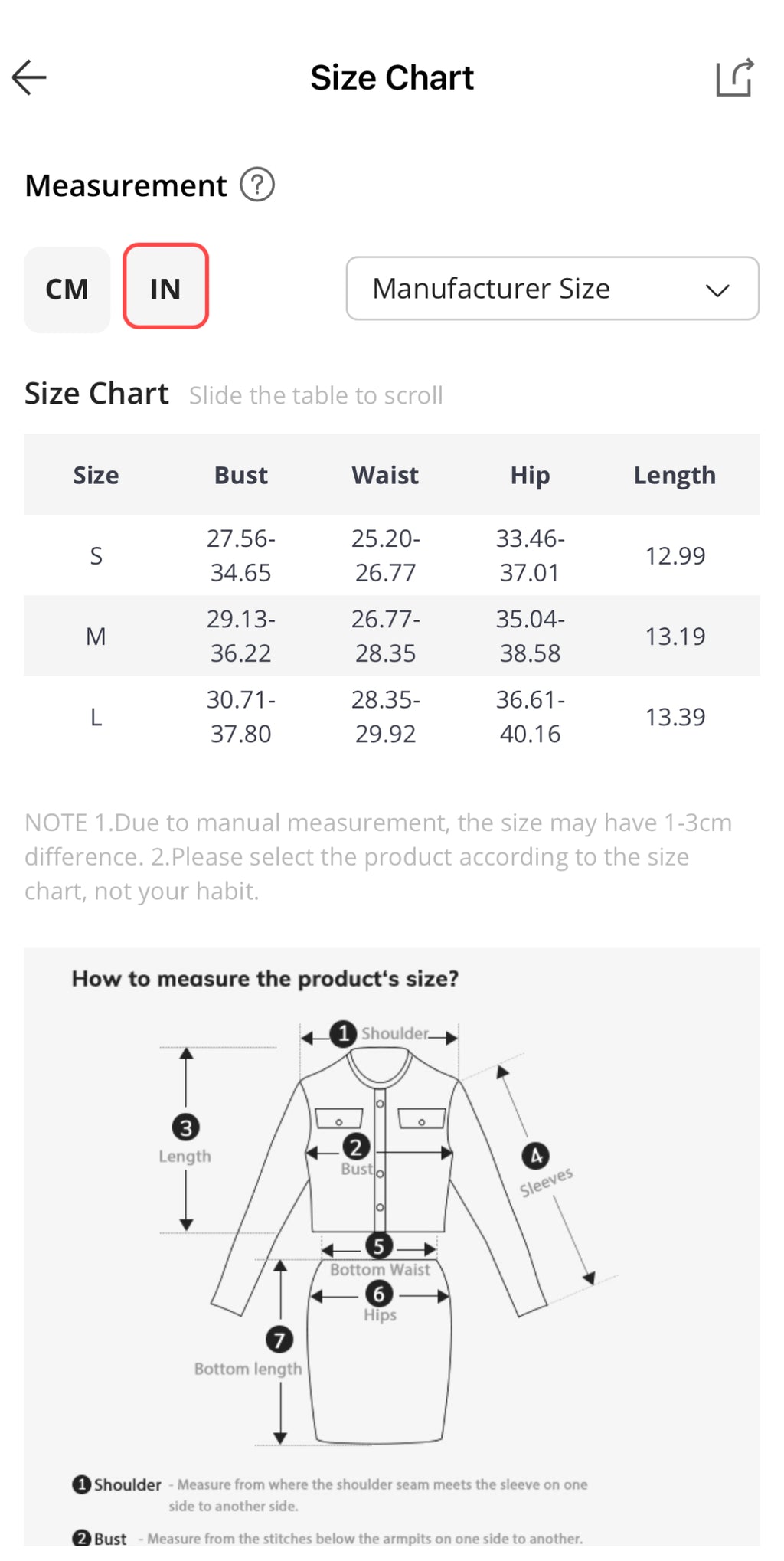Tap the Hips number 6 marker
This screenshot has height=1561, width=784.
point(379,1294)
